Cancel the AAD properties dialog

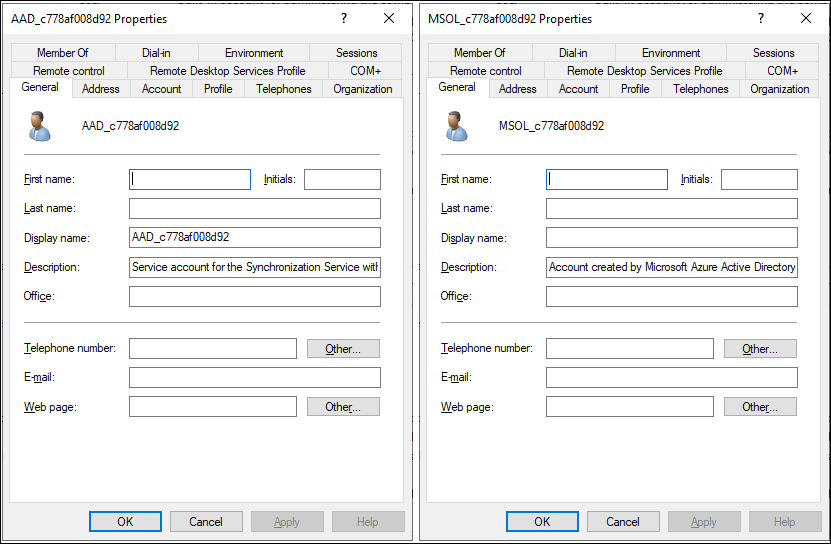tap(206, 522)
